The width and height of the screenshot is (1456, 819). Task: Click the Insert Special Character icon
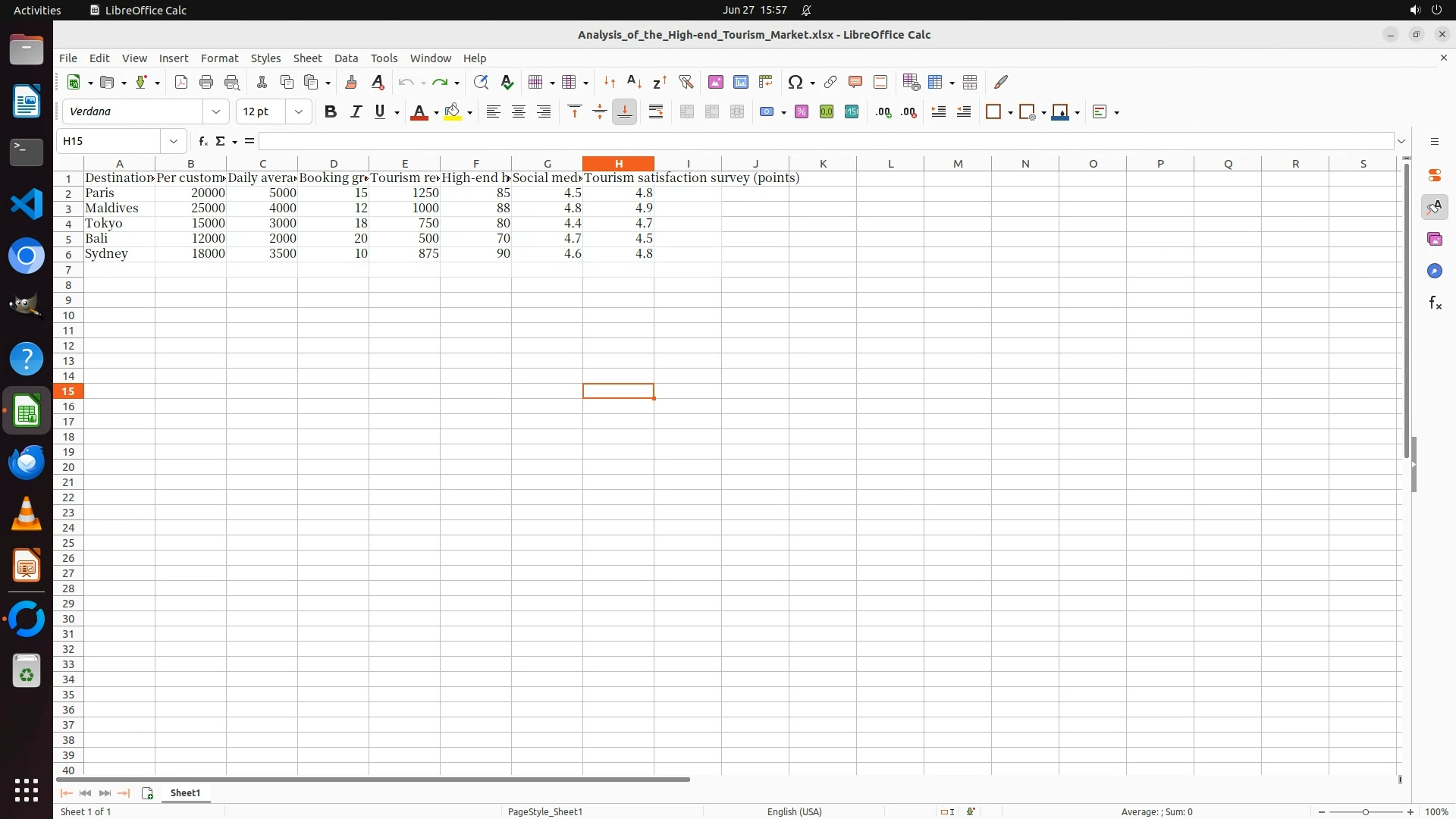[795, 82]
